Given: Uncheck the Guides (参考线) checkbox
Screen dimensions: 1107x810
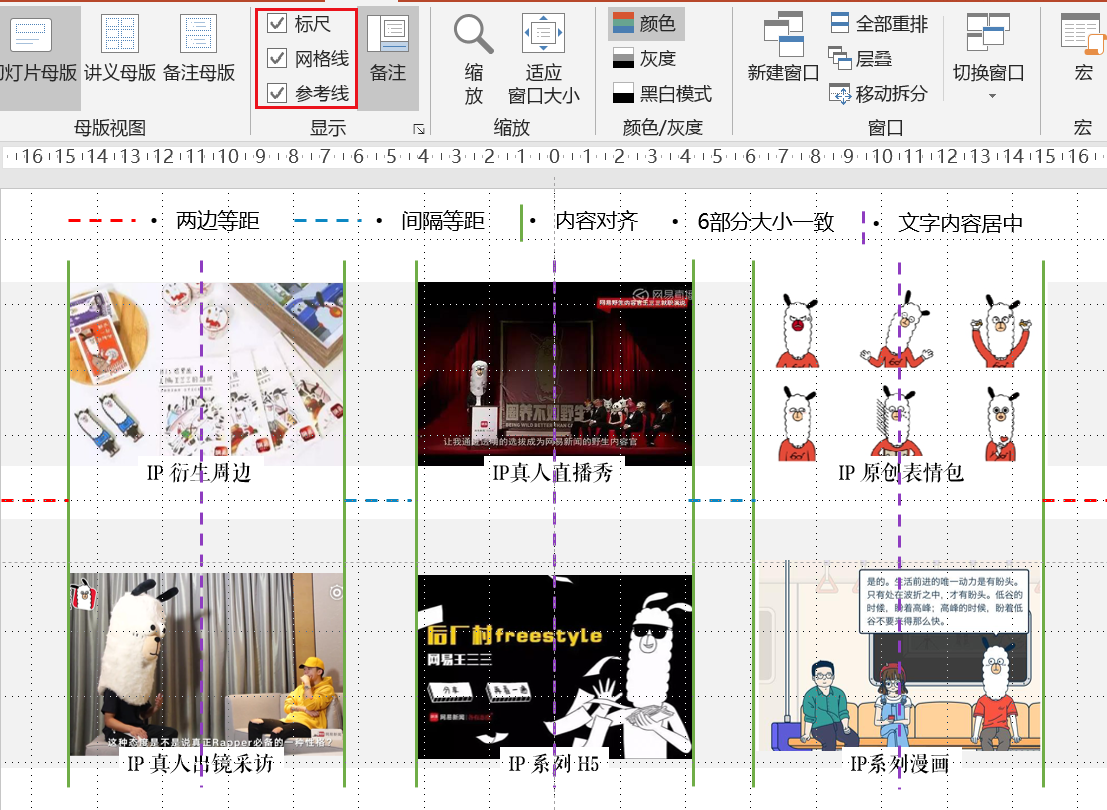Looking at the screenshot, I should [277, 93].
